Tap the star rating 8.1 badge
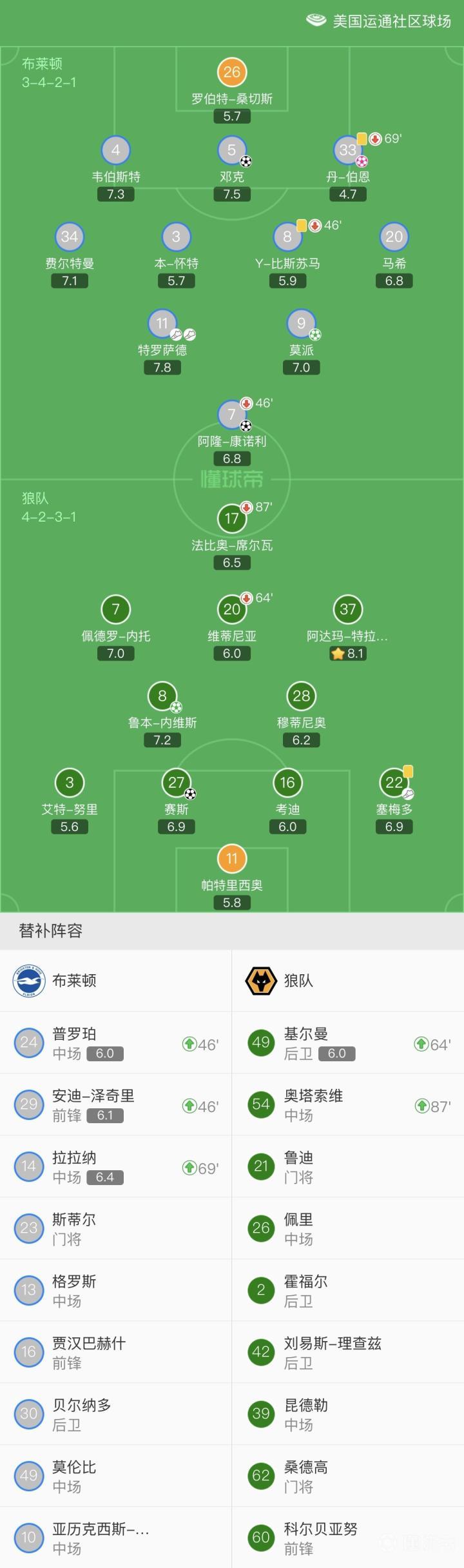Screen dimensions: 464x1568 [348, 653]
